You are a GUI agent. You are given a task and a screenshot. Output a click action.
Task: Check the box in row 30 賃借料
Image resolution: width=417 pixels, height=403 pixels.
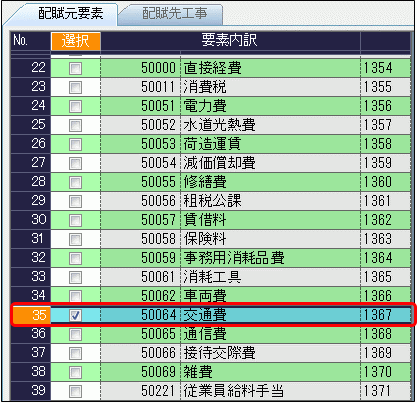[x=76, y=220]
